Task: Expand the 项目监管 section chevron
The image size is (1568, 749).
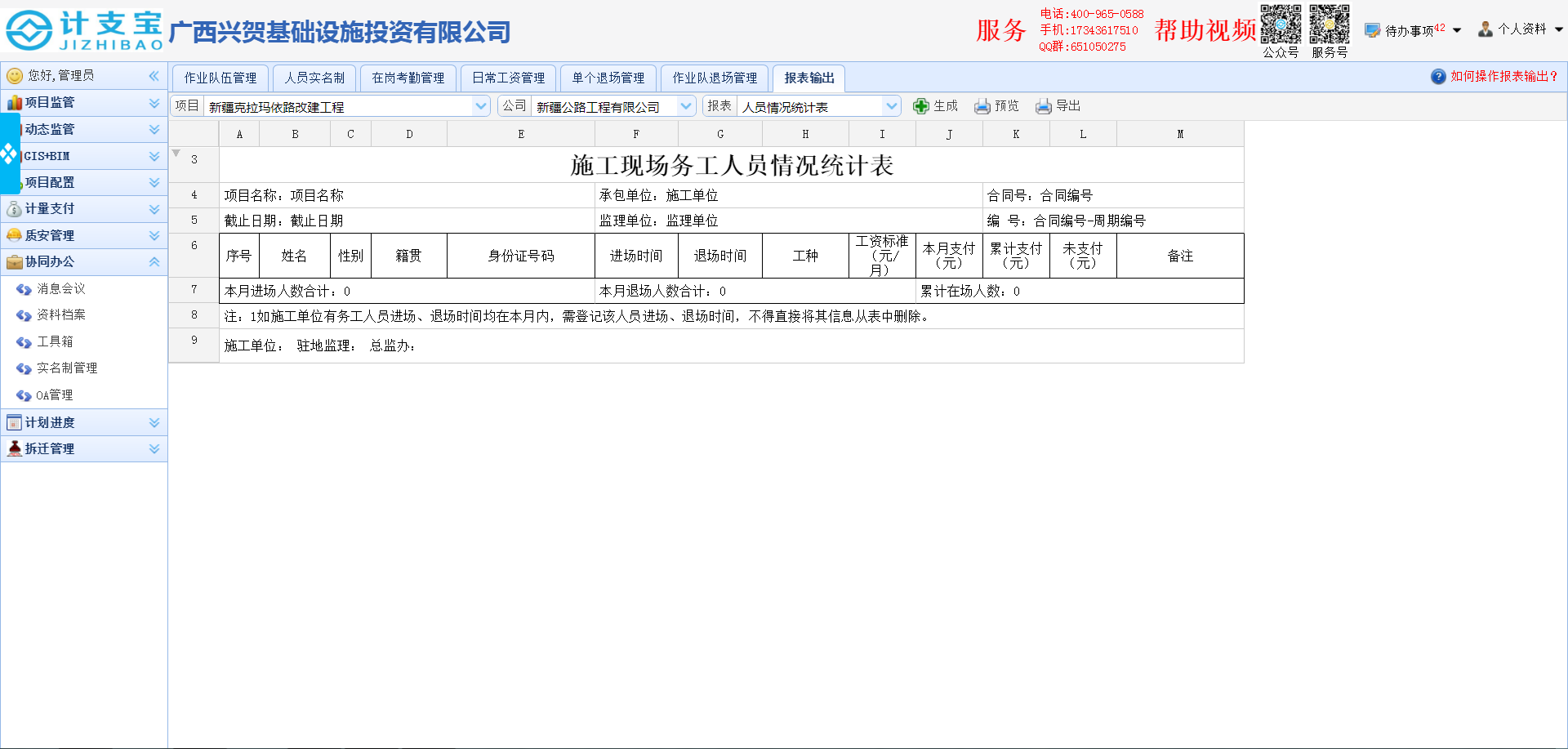Action: (x=154, y=103)
